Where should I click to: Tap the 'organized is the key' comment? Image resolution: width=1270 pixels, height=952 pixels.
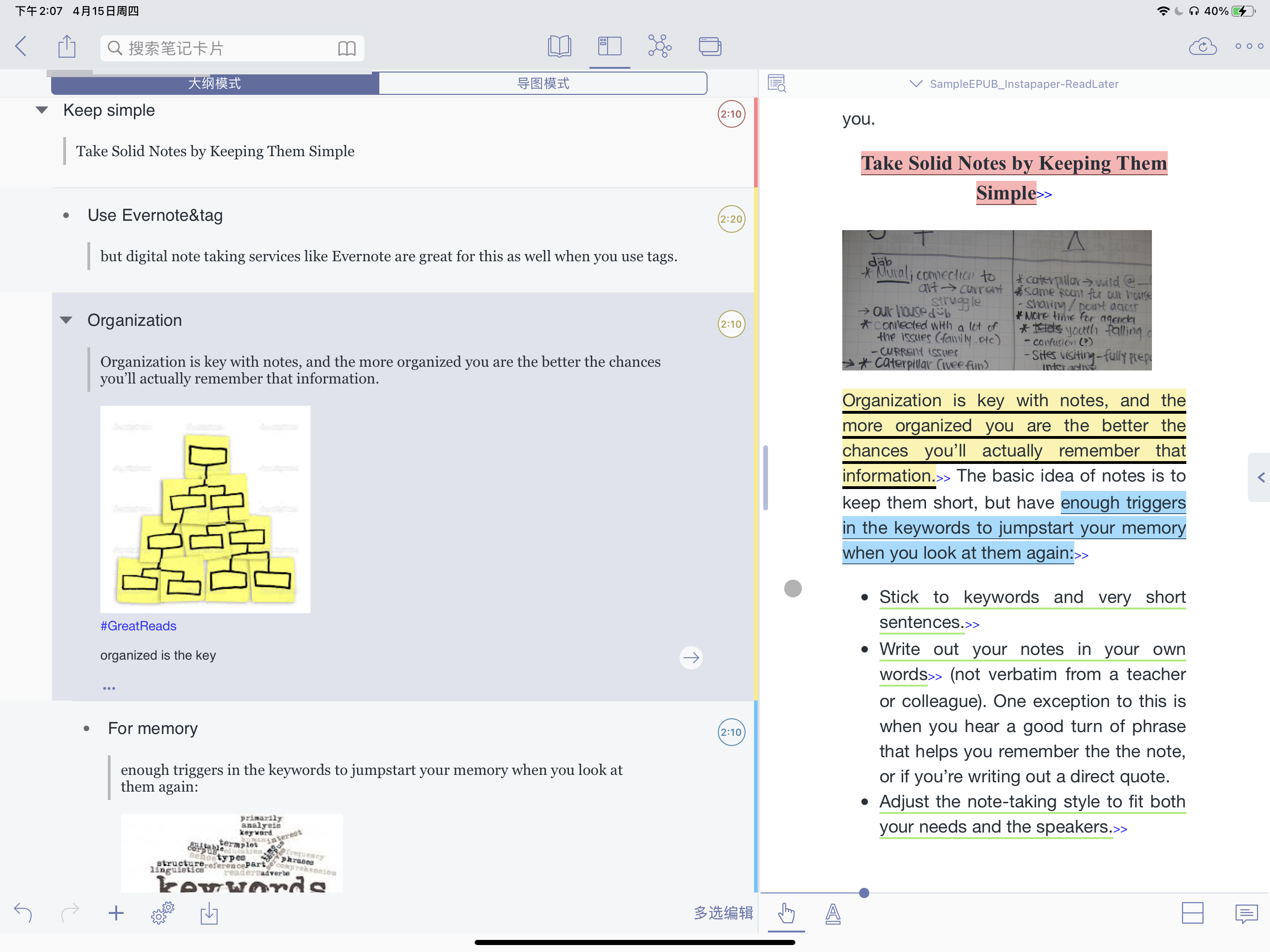point(158,655)
